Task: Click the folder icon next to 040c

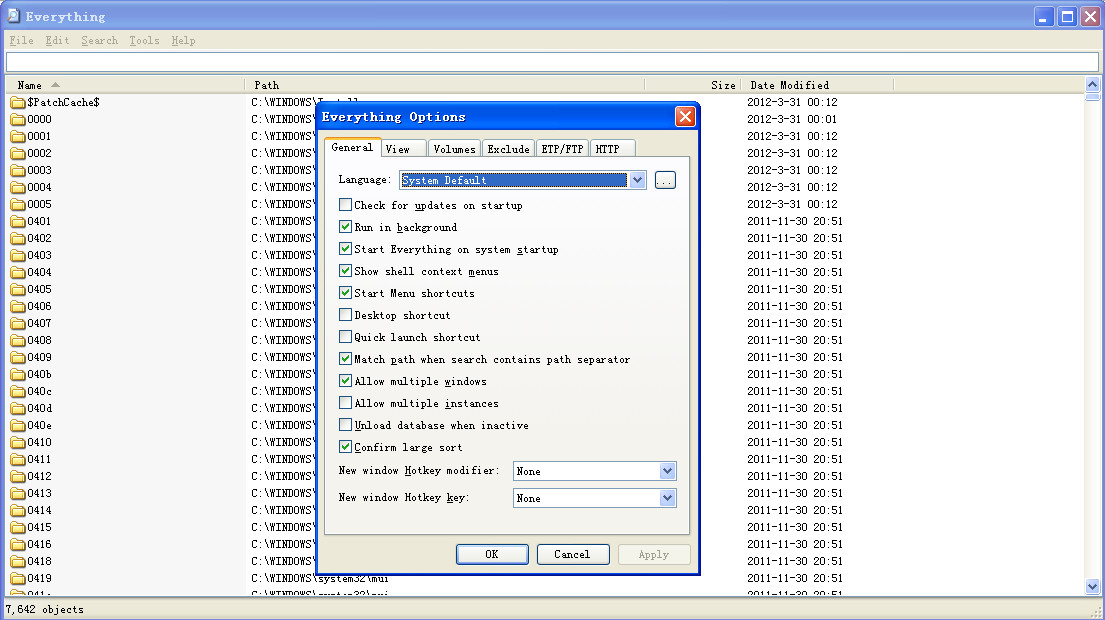Action: tap(18, 392)
